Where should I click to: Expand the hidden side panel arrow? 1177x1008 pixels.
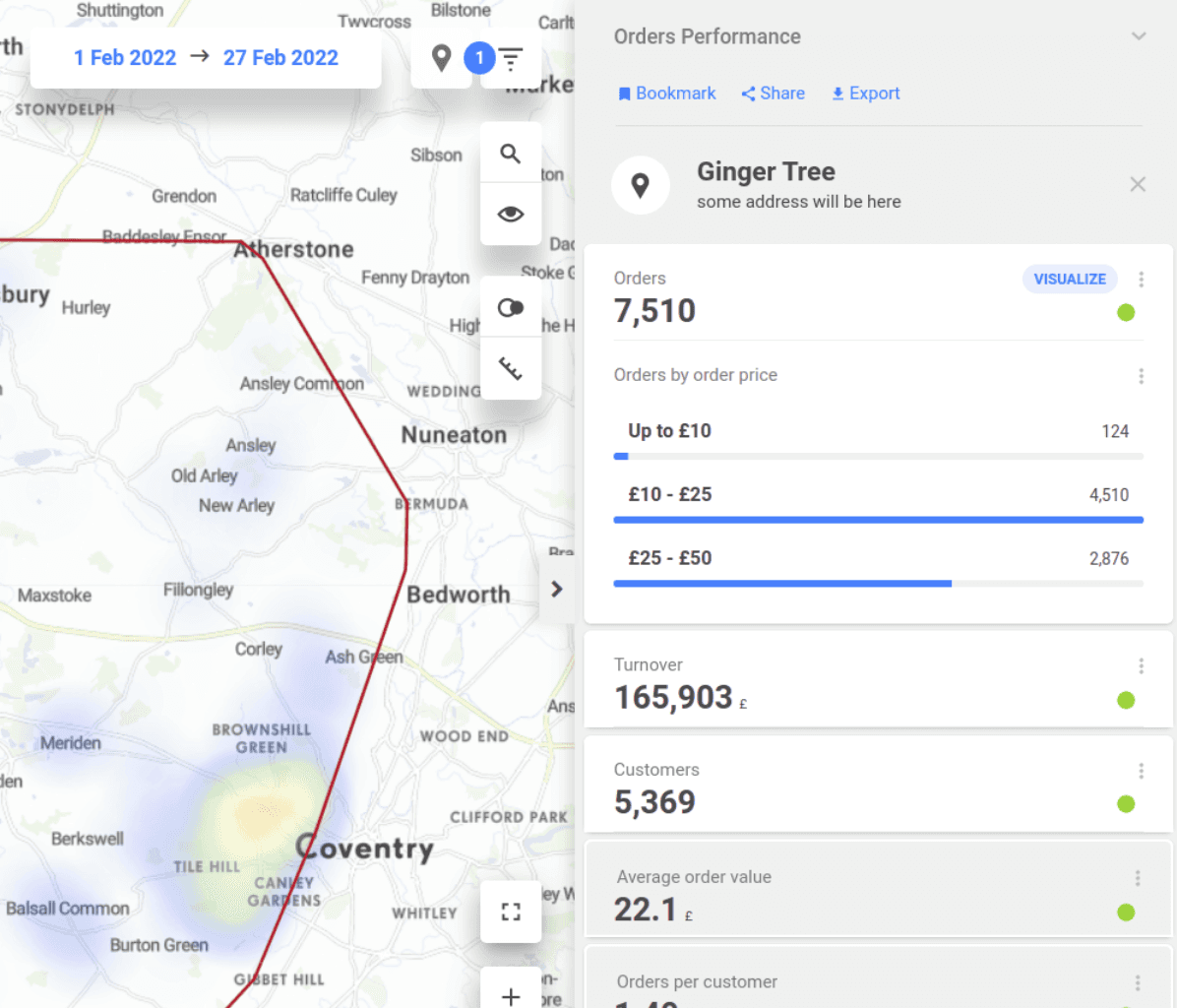pyautogui.click(x=558, y=589)
